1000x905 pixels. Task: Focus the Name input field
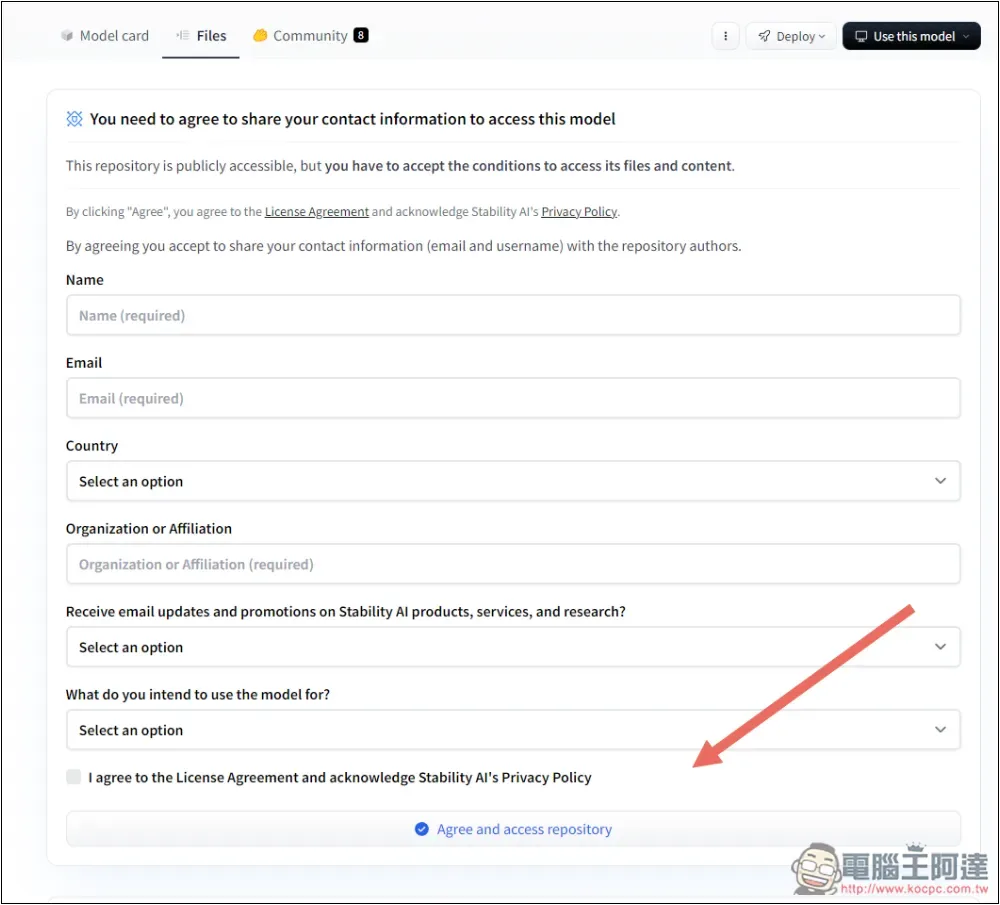(513, 315)
